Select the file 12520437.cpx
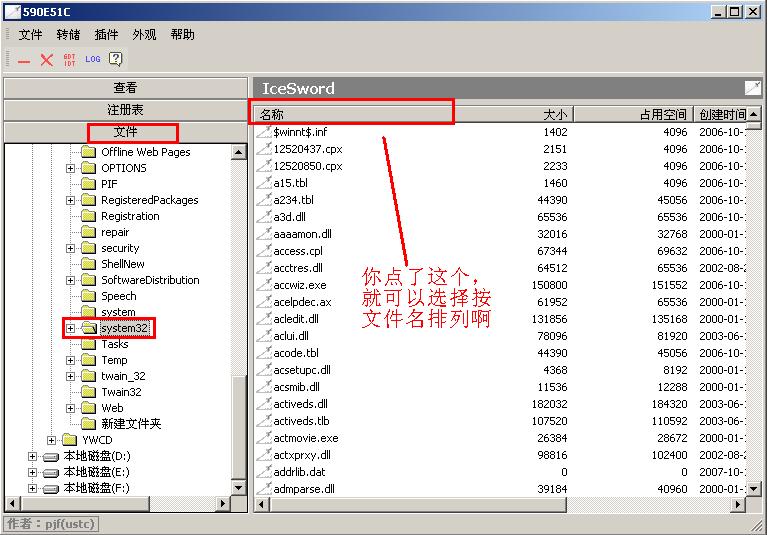 coord(308,149)
